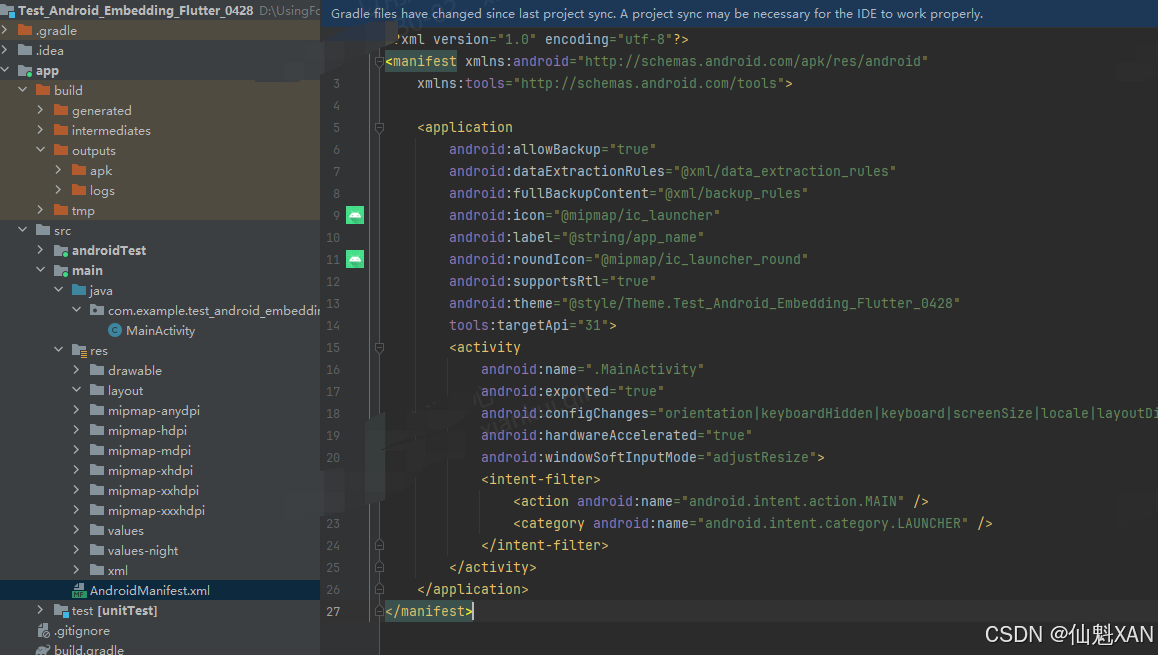Expand the mipmap-xxhdpi folder
1158x655 pixels.
click(x=77, y=490)
